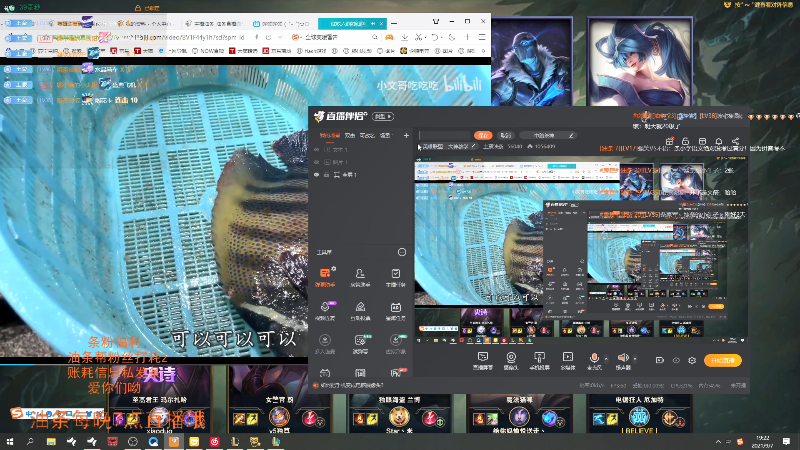Toggle visibility of the scene 1 source layer
This screenshot has width=800, height=450.
[x=316, y=174]
